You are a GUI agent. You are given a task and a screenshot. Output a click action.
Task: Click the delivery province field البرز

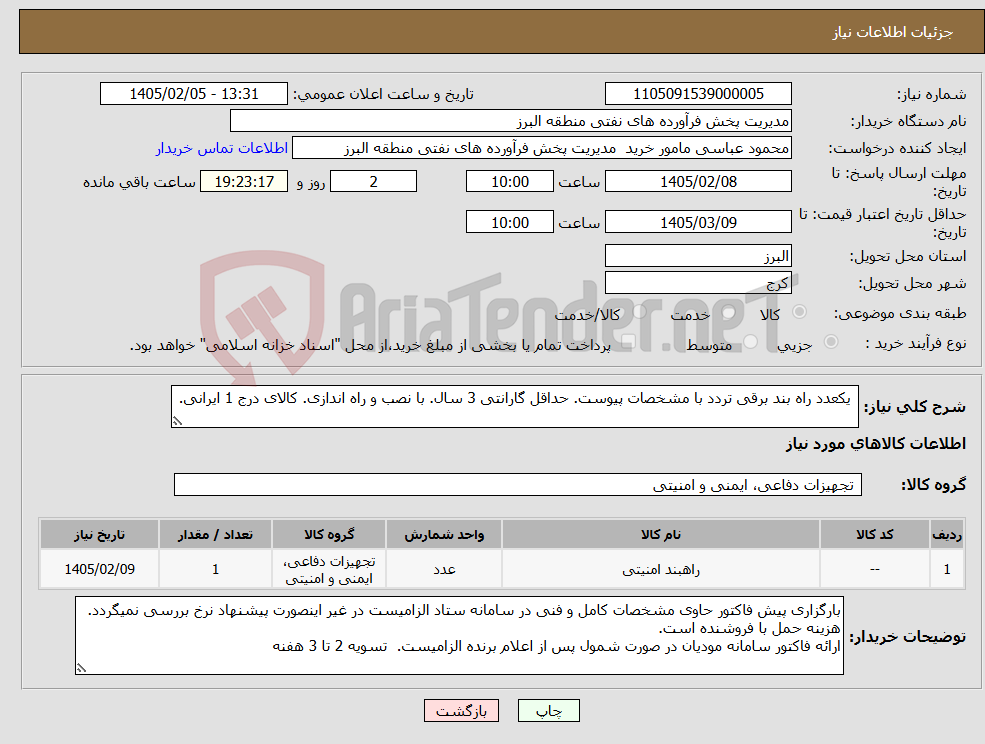[698, 256]
